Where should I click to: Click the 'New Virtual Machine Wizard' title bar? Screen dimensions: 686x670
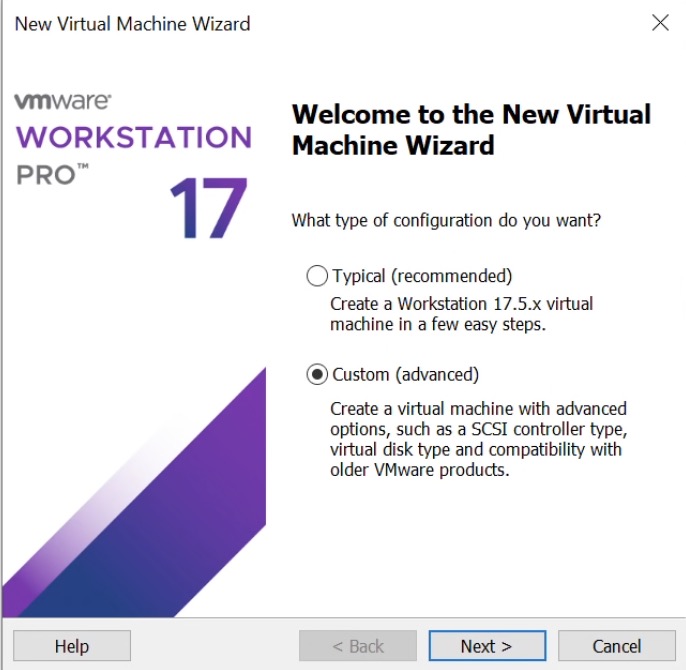click(x=133, y=23)
